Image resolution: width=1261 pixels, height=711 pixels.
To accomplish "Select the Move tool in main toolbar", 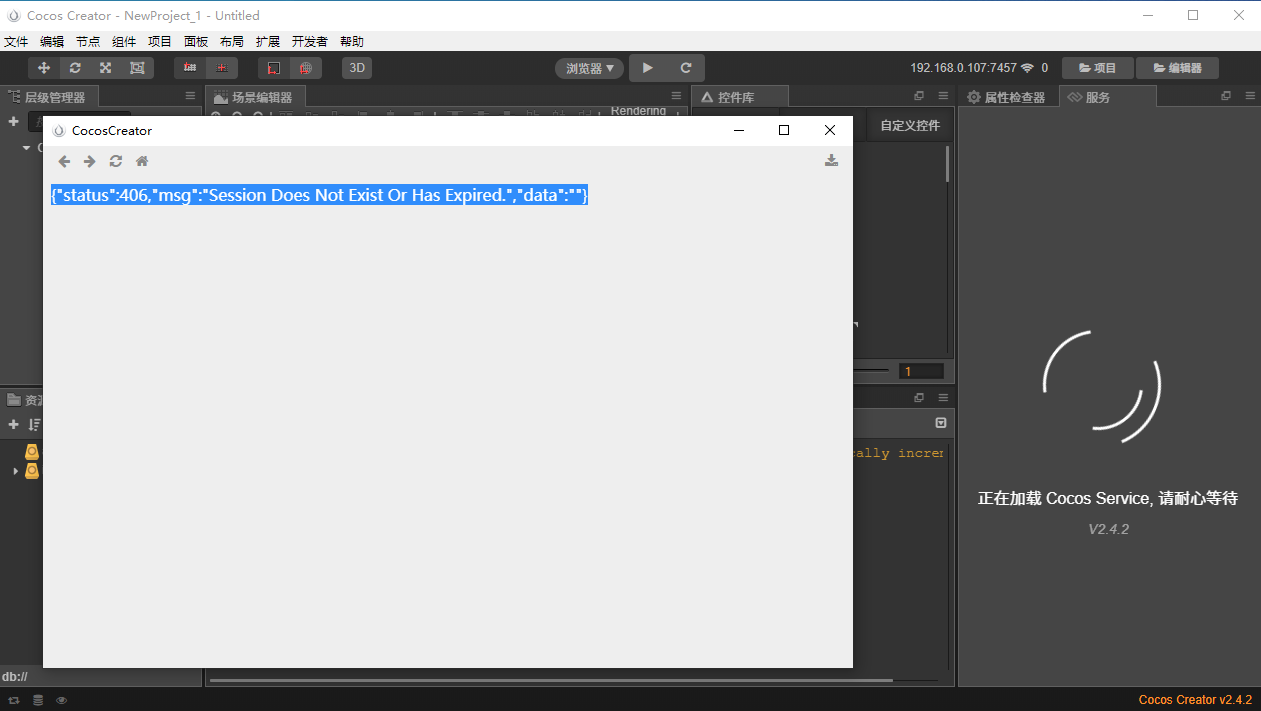I will tap(44, 68).
